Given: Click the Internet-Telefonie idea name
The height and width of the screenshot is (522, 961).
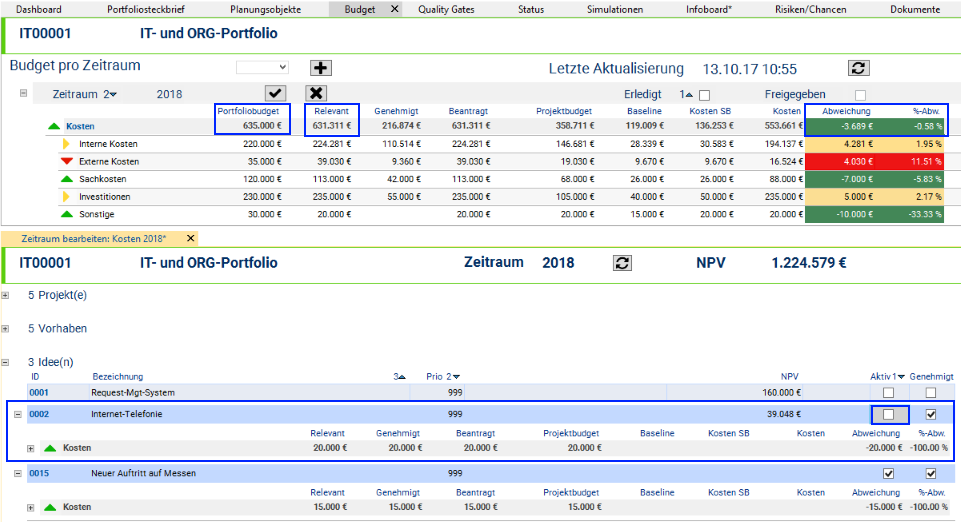Looking at the screenshot, I should [126, 415].
